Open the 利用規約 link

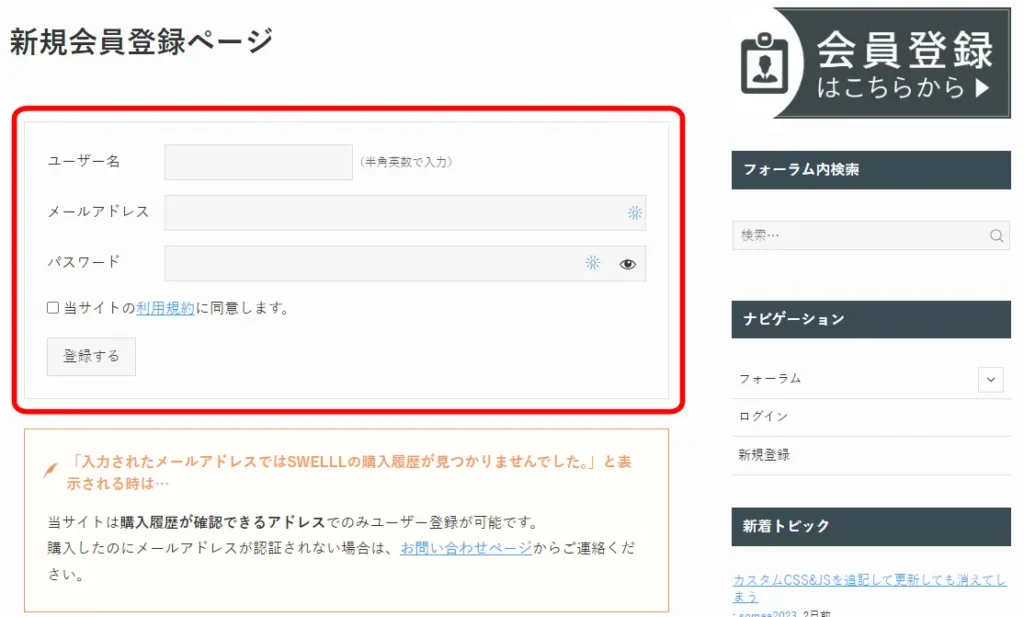point(165,308)
